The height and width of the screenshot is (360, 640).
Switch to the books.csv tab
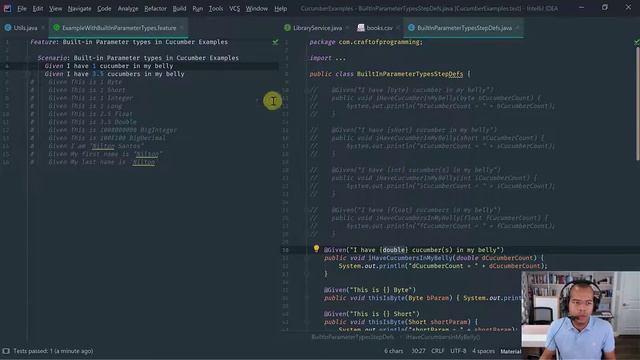379,28
